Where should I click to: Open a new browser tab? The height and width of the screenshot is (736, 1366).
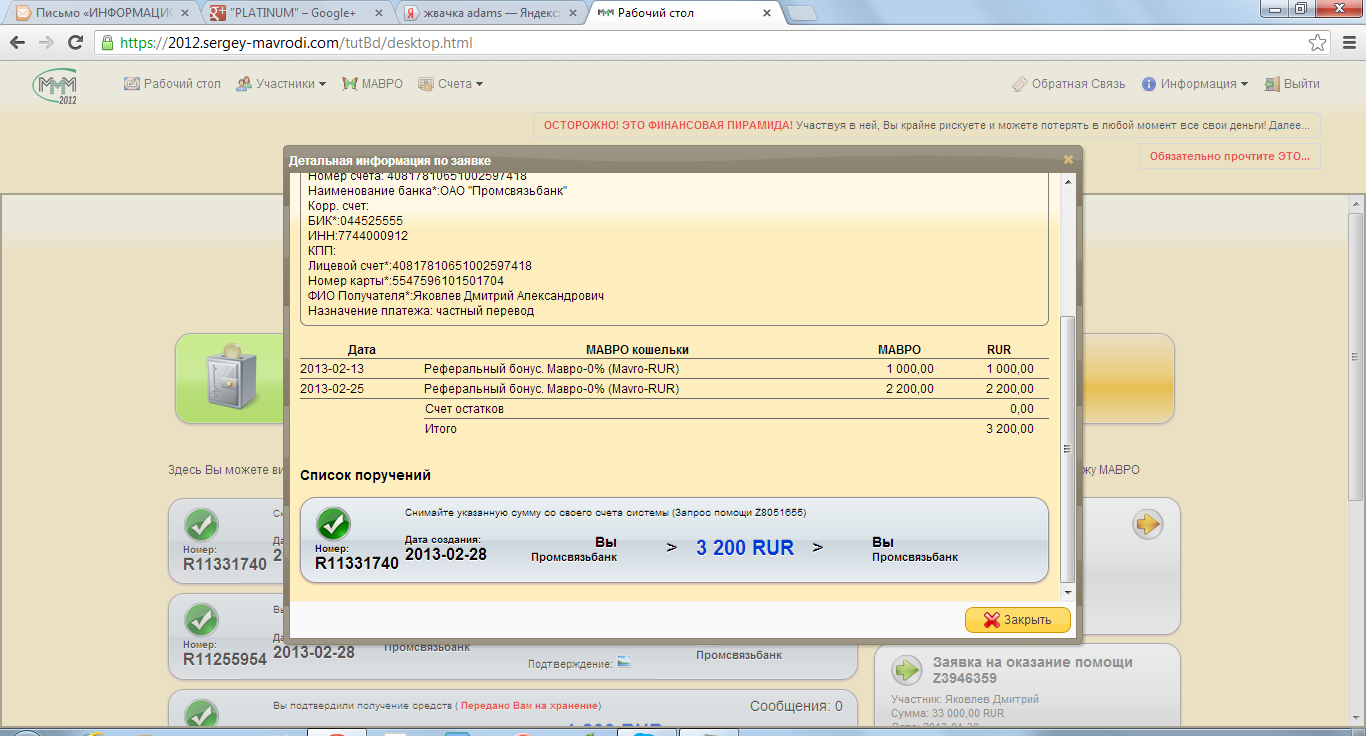click(x=802, y=13)
